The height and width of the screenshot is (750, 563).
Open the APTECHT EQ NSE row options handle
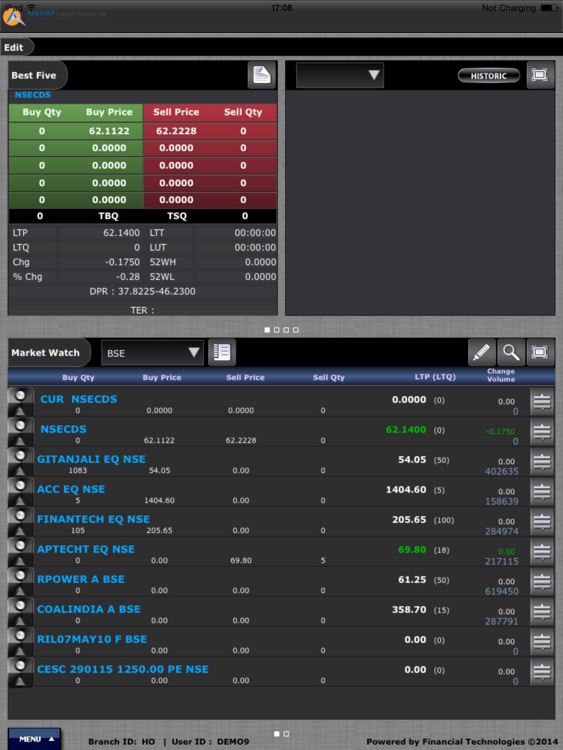(x=541, y=552)
